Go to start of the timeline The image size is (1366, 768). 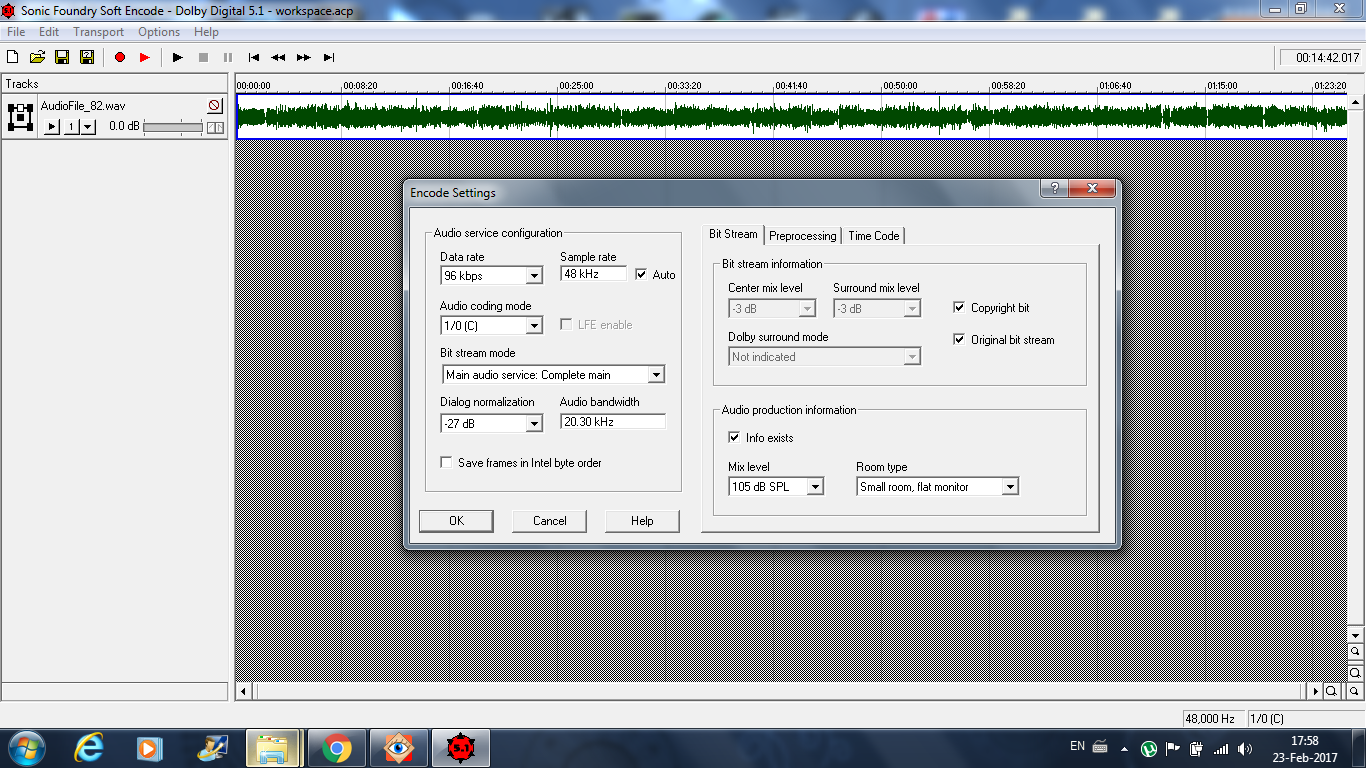tap(254, 58)
